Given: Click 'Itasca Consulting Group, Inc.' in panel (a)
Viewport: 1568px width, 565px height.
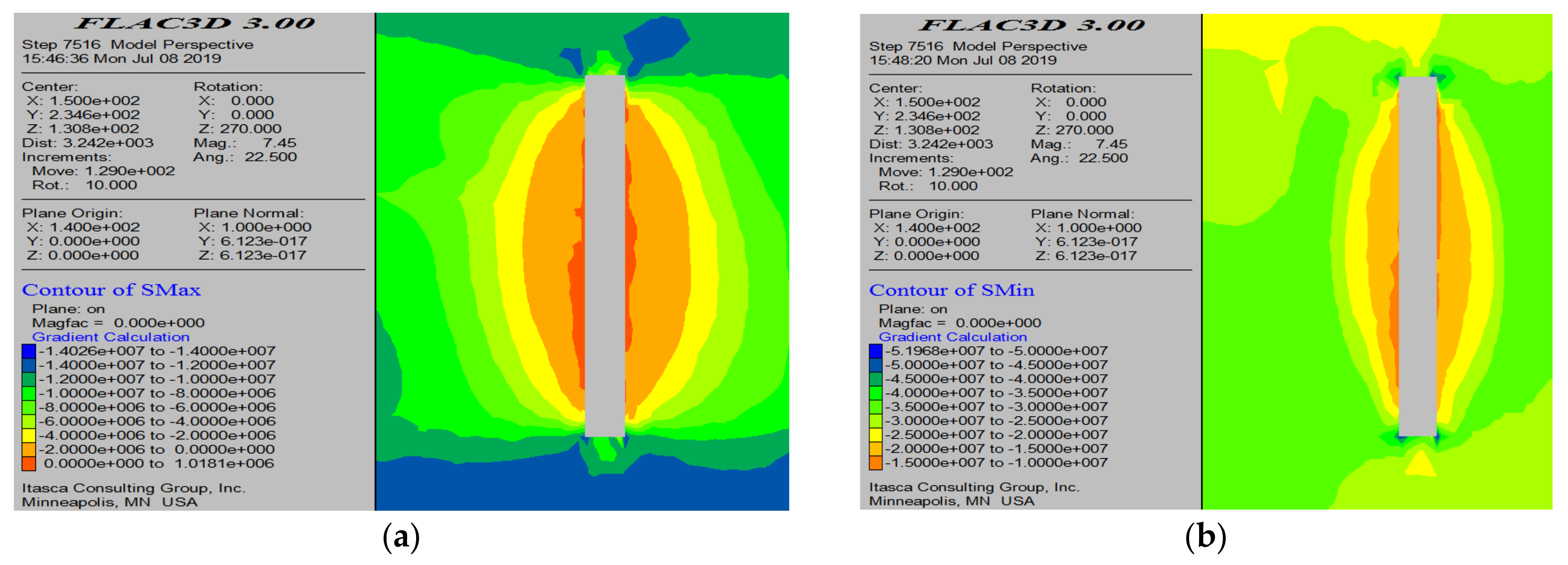Looking at the screenshot, I should (134, 488).
